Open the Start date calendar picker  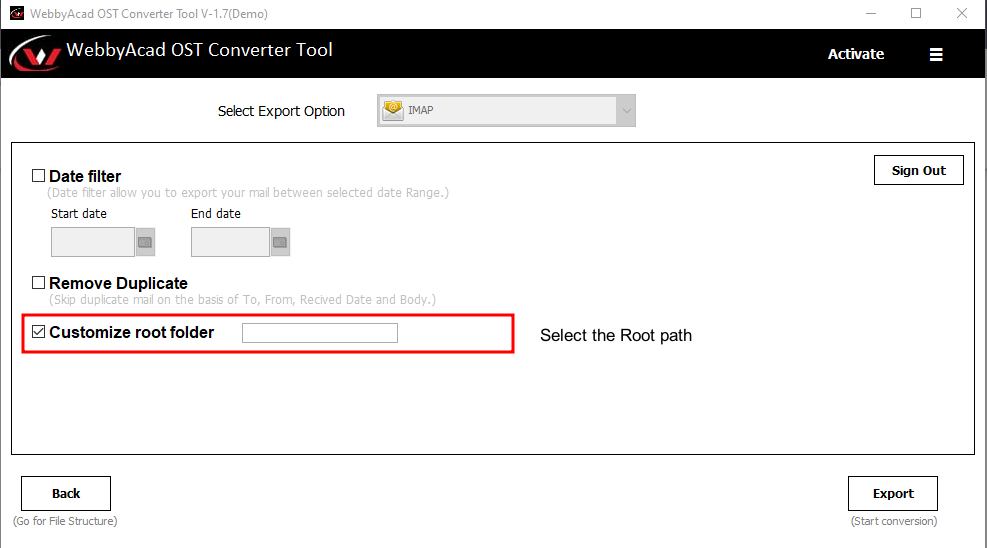point(145,242)
